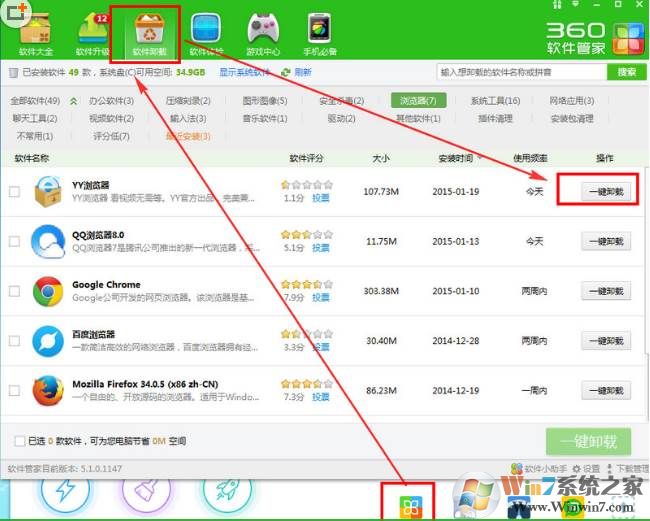
Task: Click the Google Chrome browser icon
Action: [47, 292]
